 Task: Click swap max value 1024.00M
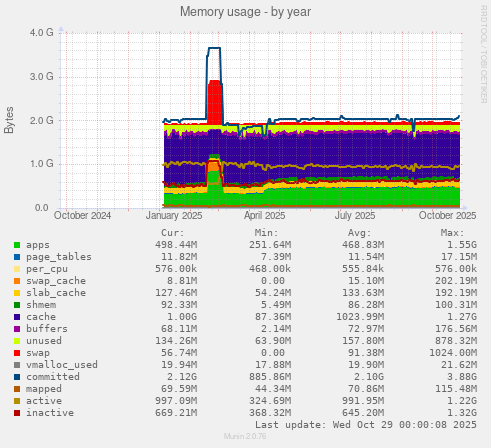point(453,353)
